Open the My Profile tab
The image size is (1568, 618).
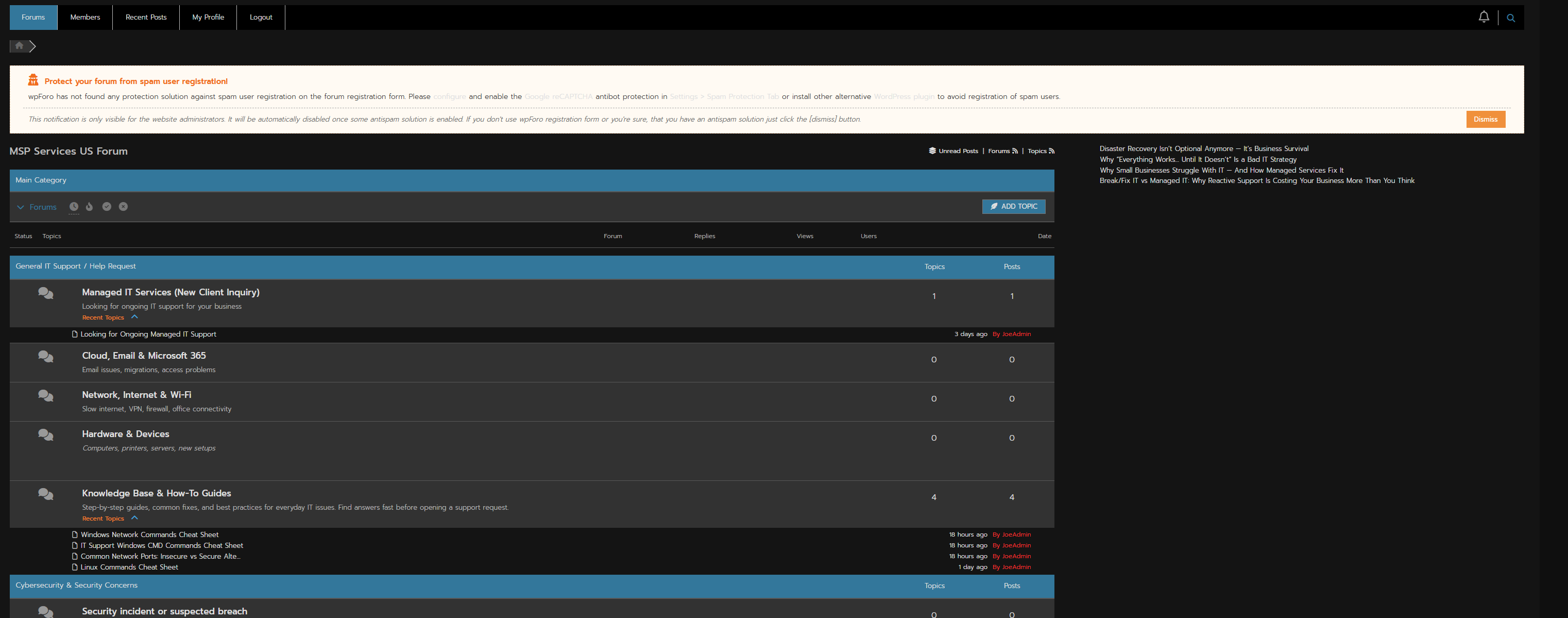(208, 17)
